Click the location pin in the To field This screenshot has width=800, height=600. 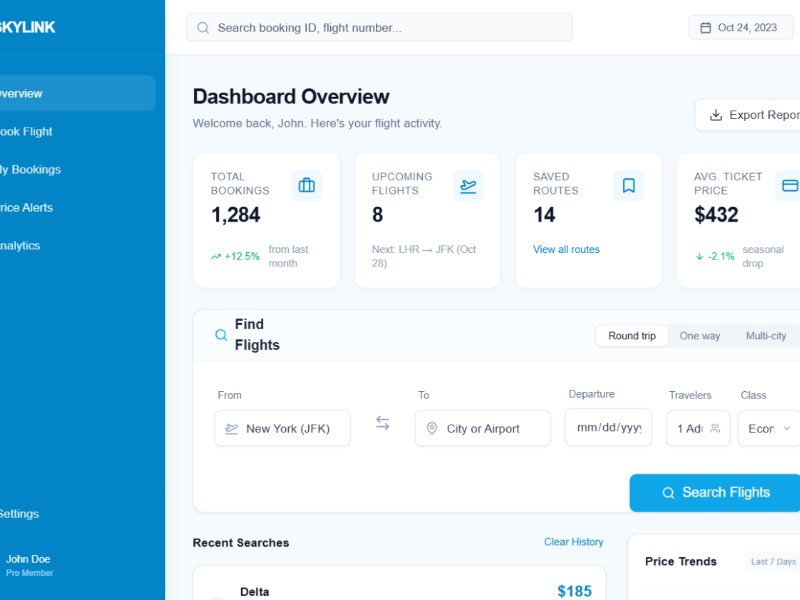pos(432,428)
